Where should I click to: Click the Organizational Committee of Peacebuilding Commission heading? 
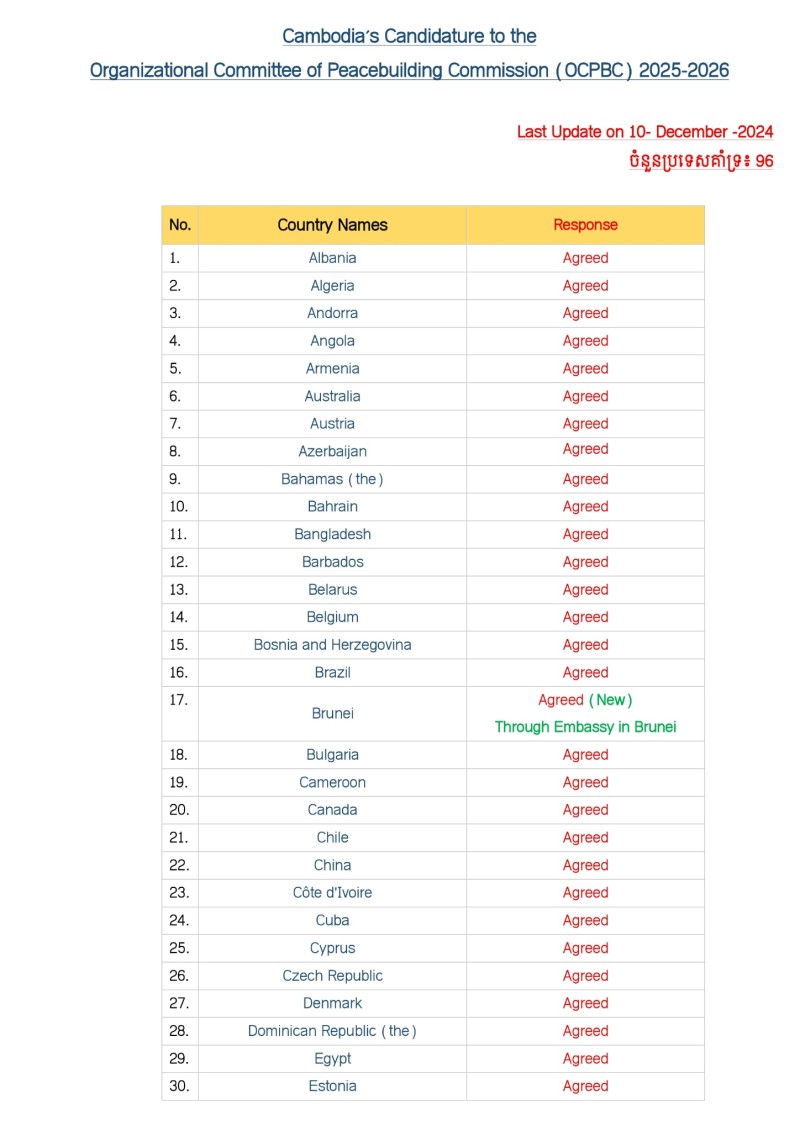(409, 71)
